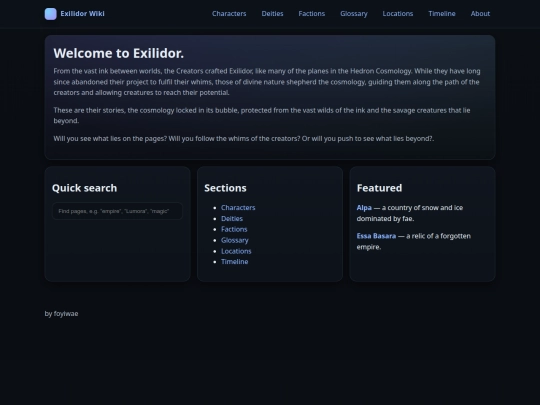
Task: Click paragraph starting 'These are their stories'
Action: tap(262, 115)
